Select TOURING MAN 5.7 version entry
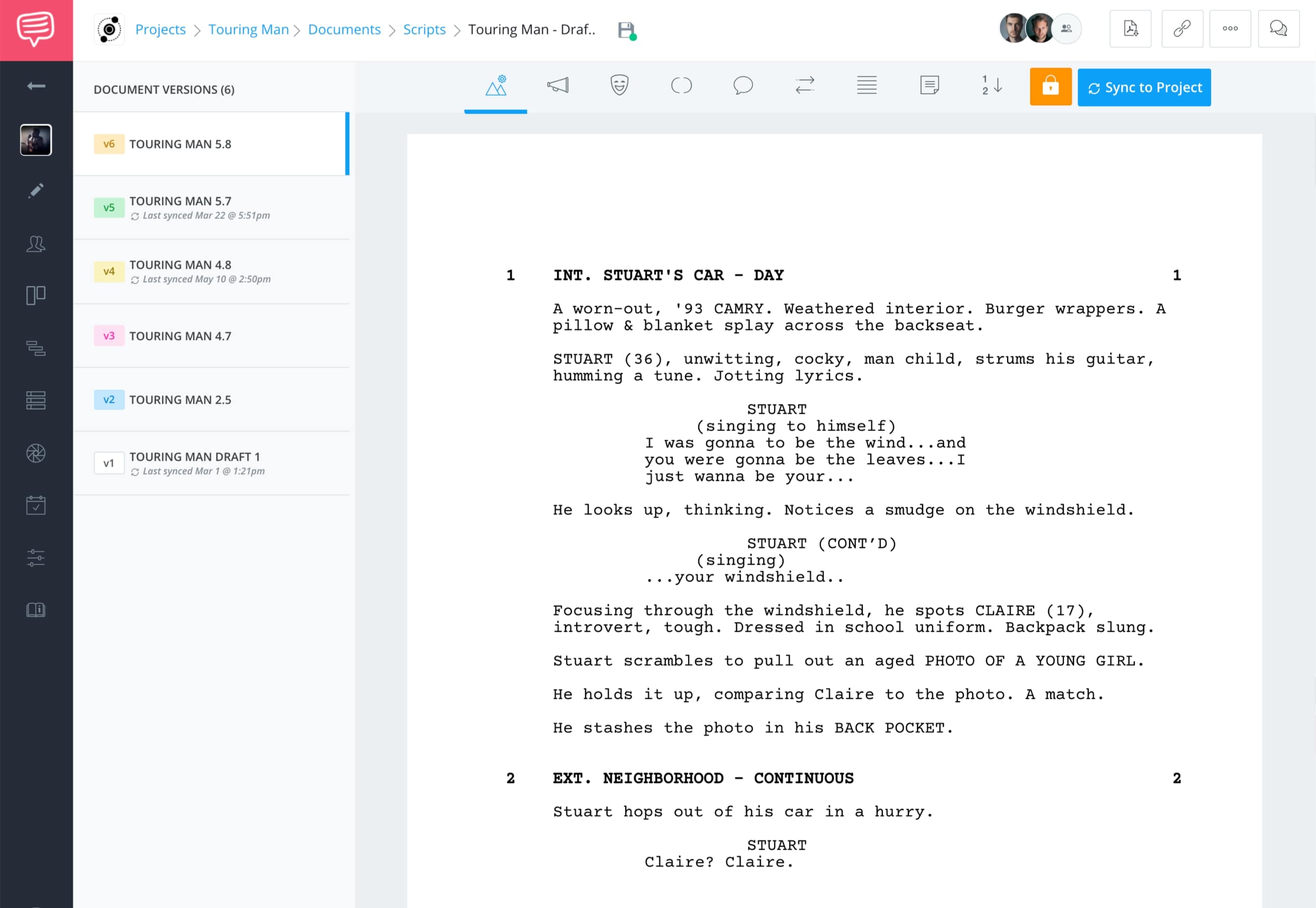This screenshot has width=1316, height=908. coord(214,208)
